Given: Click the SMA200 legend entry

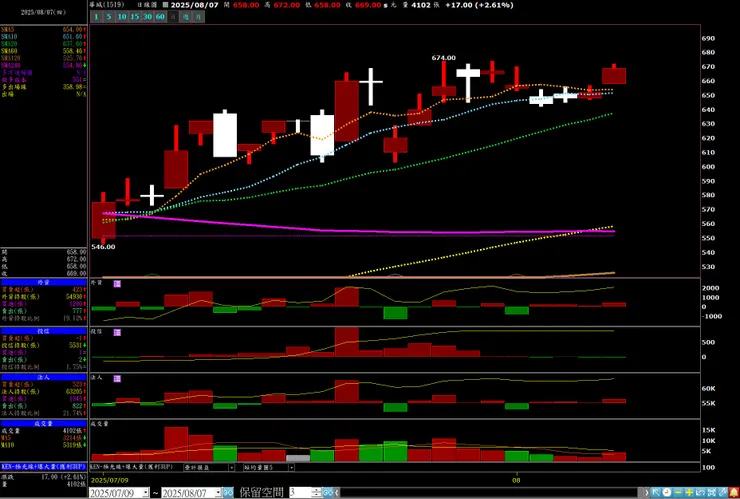Looking at the screenshot, I should [43, 65].
